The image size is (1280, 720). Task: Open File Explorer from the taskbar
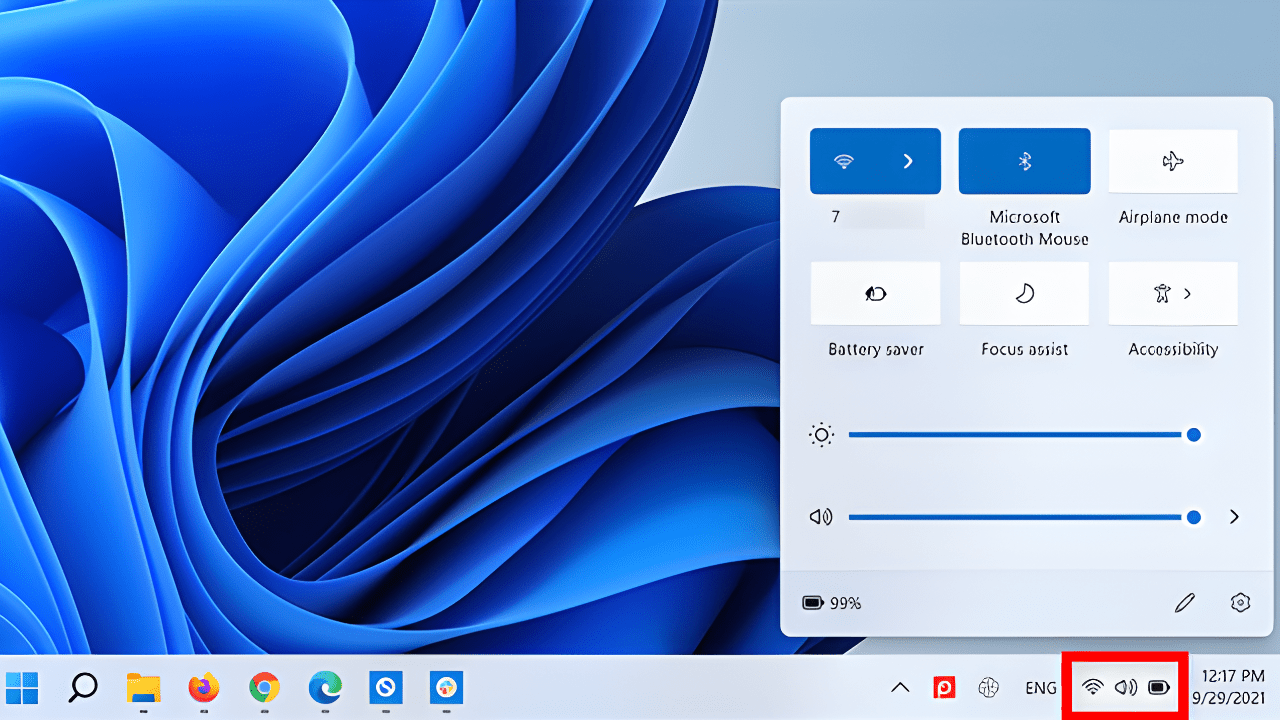[x=143, y=688]
